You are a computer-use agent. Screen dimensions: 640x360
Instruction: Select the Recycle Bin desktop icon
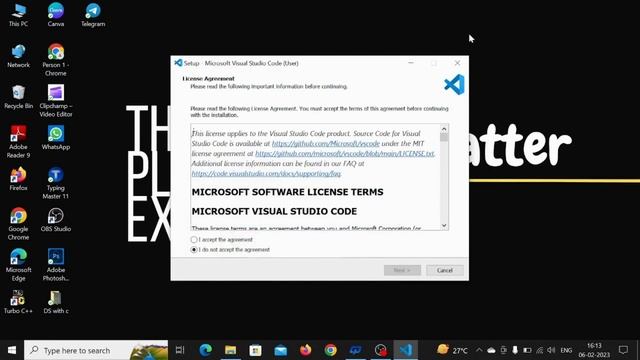(18, 97)
